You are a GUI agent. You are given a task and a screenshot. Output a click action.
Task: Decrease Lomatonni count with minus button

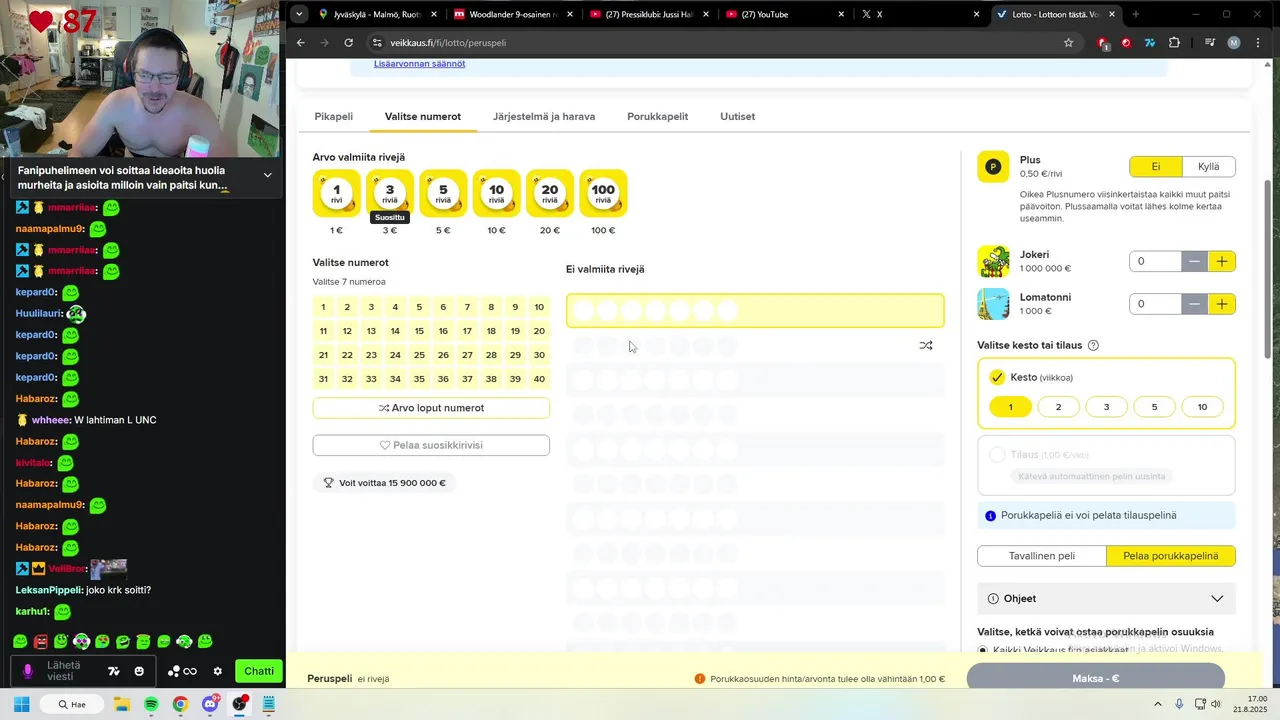point(1195,304)
